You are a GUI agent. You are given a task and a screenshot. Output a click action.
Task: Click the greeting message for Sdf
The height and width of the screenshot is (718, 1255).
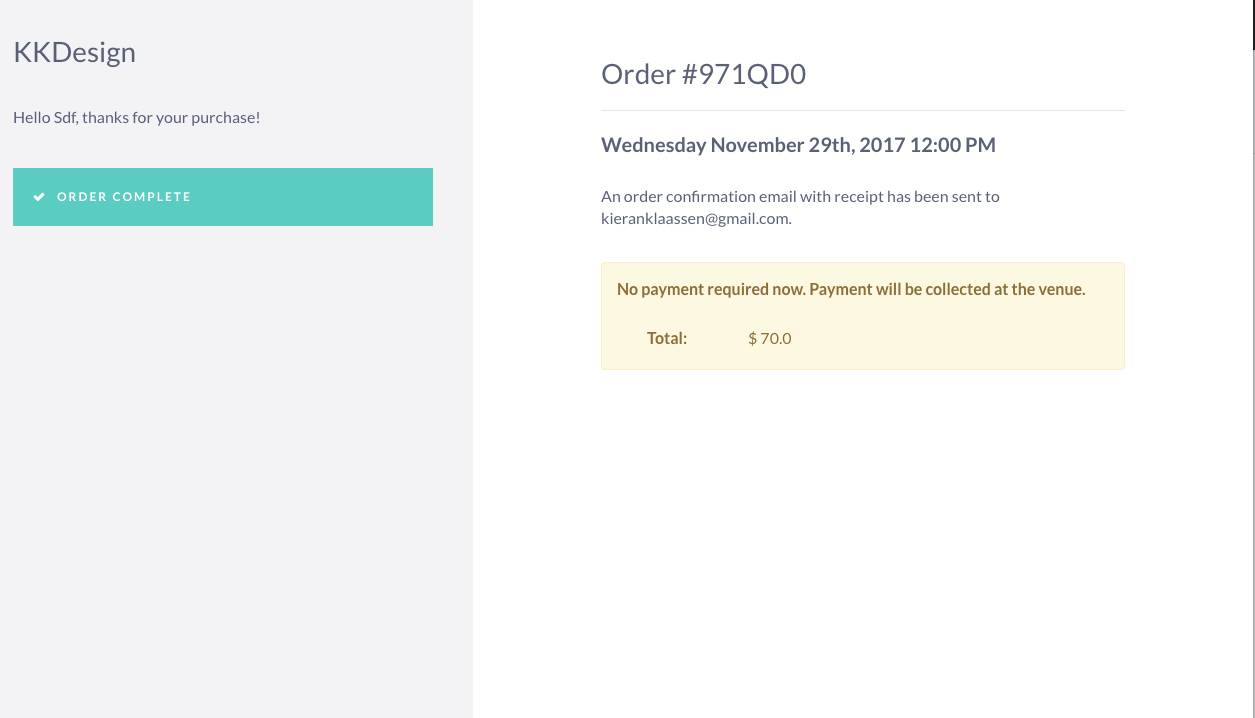click(136, 117)
